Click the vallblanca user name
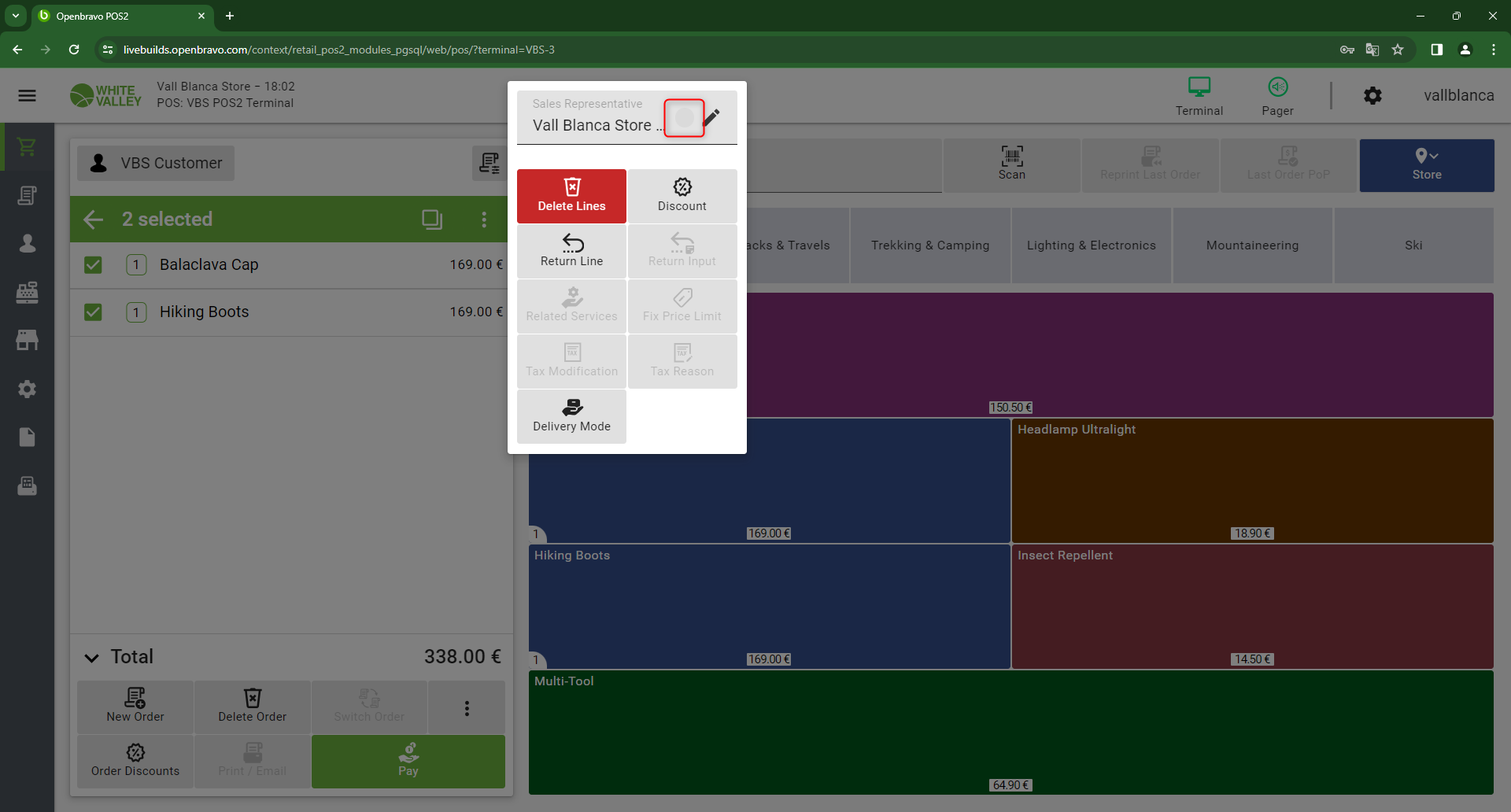This screenshot has height=812, width=1511. point(1458,95)
